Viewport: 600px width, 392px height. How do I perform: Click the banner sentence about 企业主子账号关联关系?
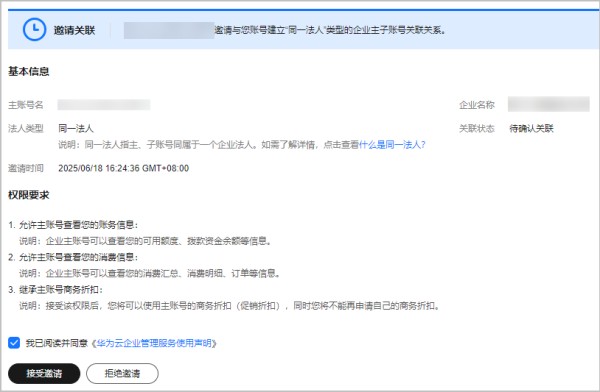point(331,30)
